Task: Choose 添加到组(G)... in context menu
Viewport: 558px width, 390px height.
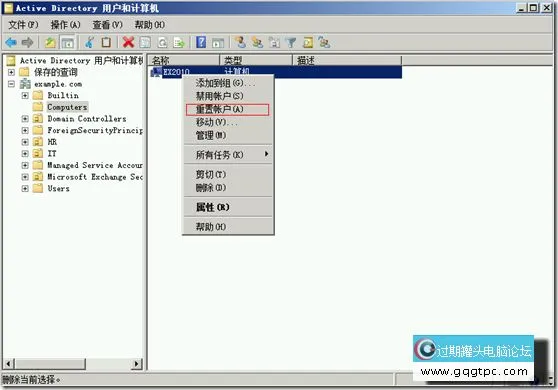Action: point(228,83)
